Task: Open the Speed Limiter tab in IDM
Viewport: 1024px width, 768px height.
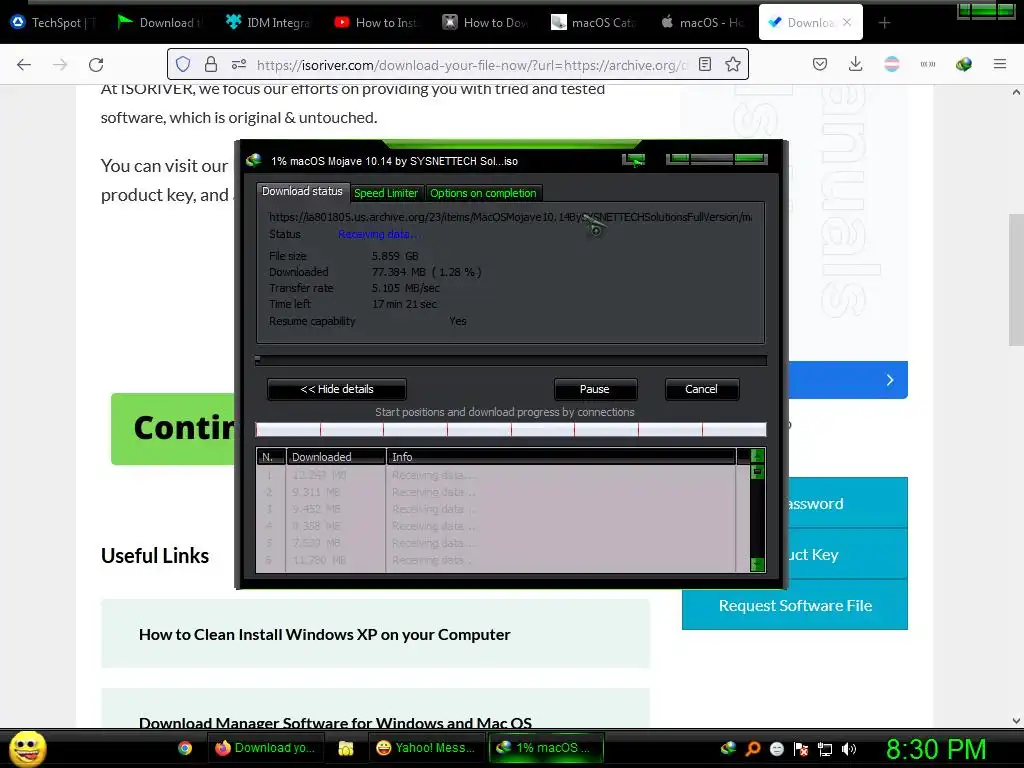Action: coord(386,193)
